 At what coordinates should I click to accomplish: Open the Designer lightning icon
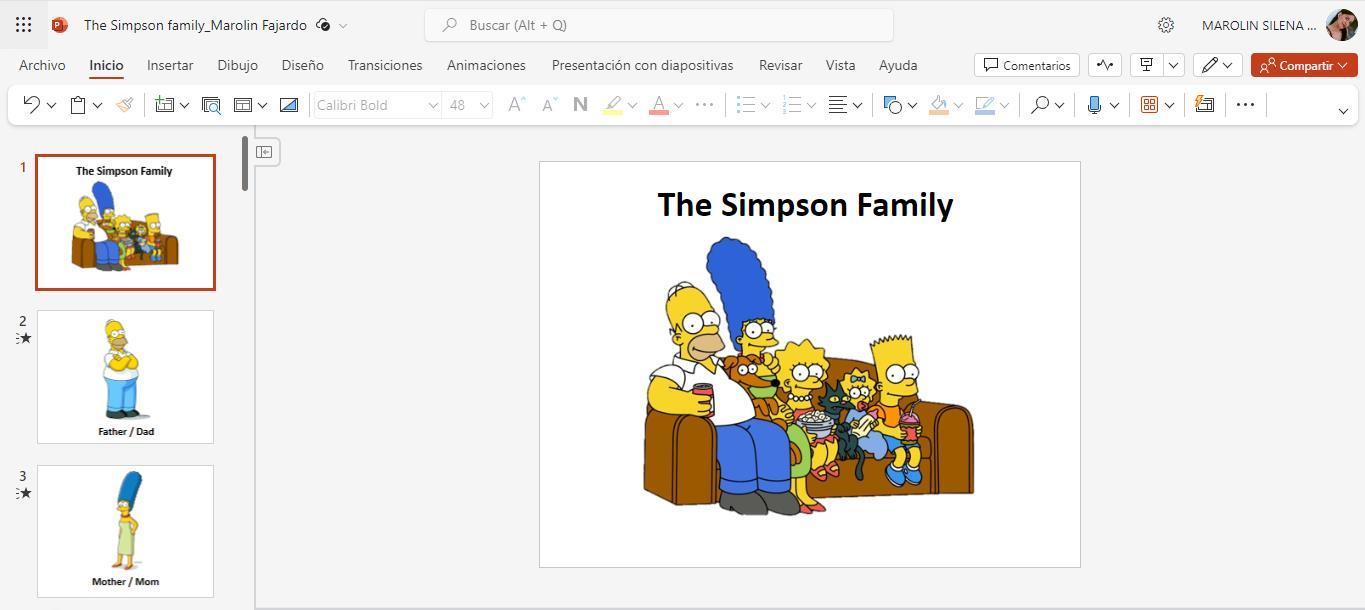(x=1204, y=104)
